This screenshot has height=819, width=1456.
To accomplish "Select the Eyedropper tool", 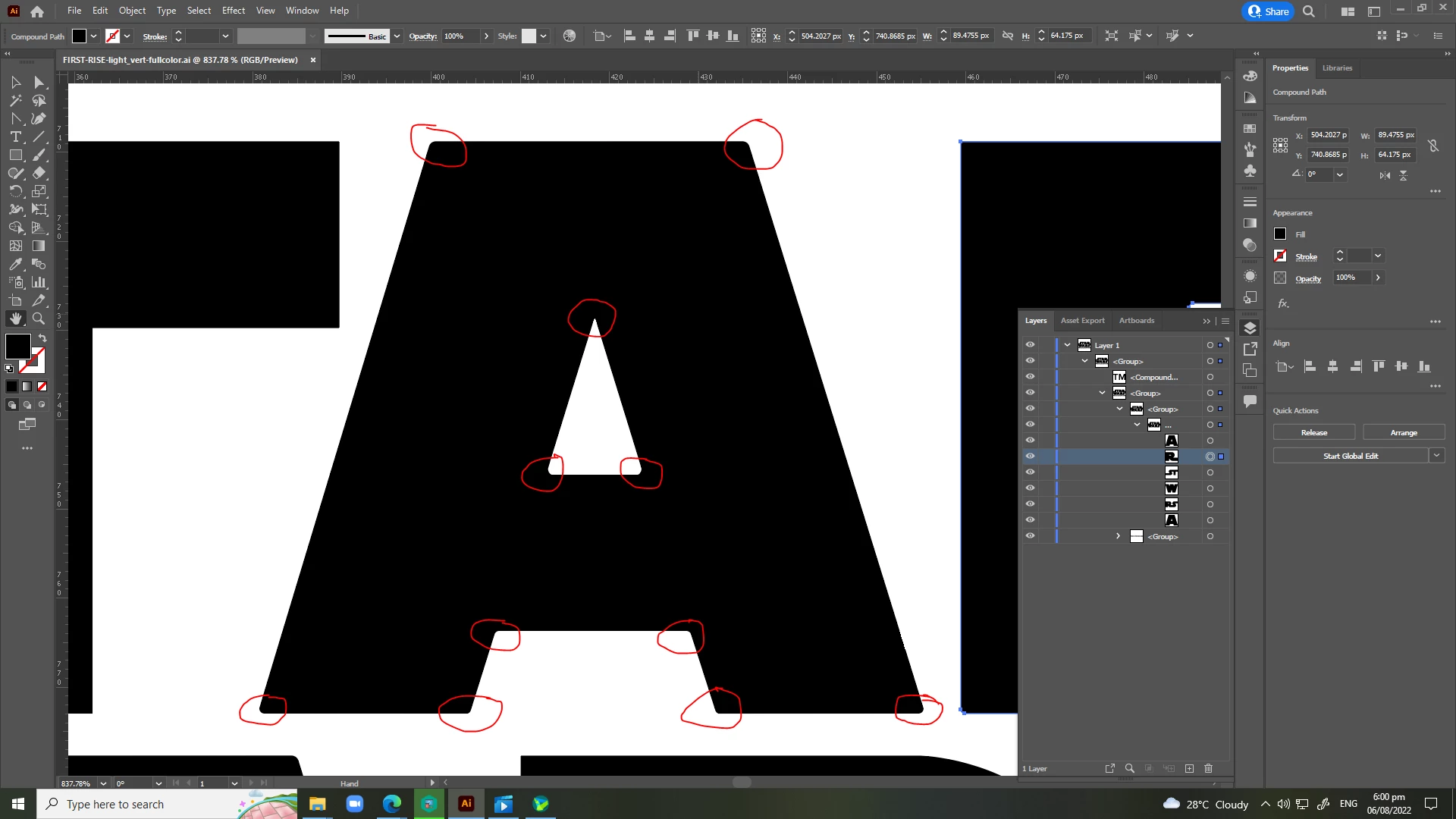I will pos(15,265).
